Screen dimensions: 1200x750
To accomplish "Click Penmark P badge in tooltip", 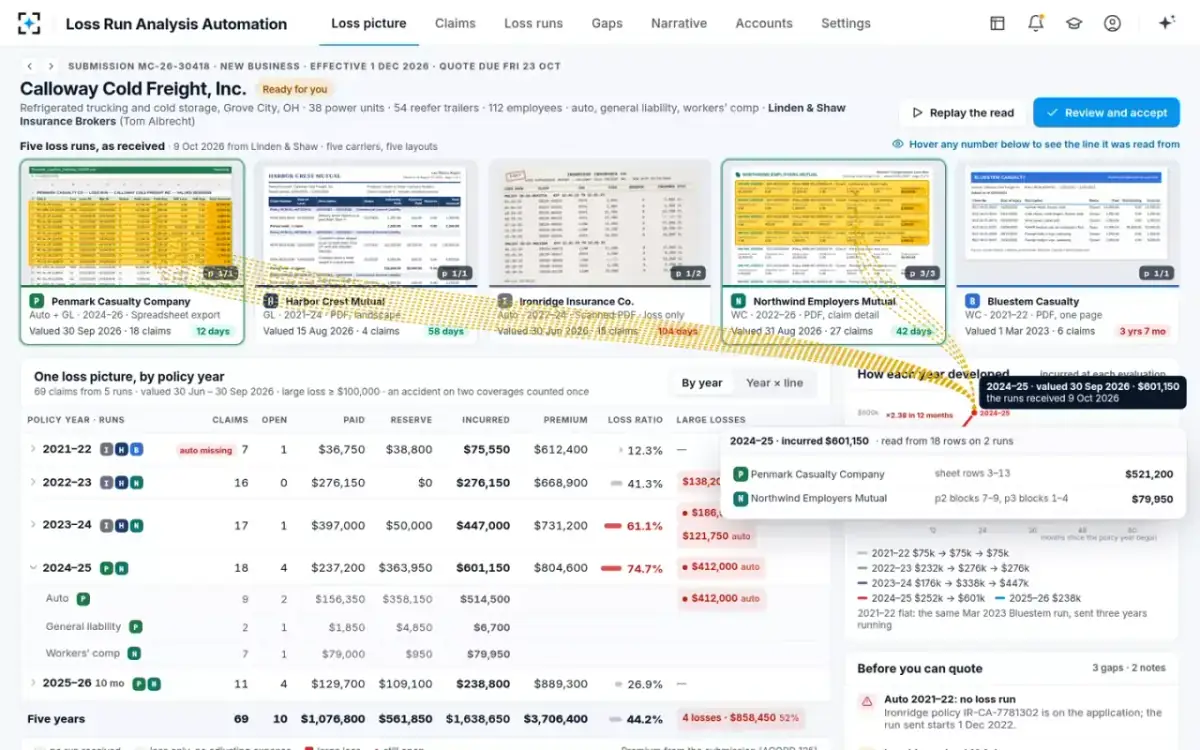I will click(741, 474).
